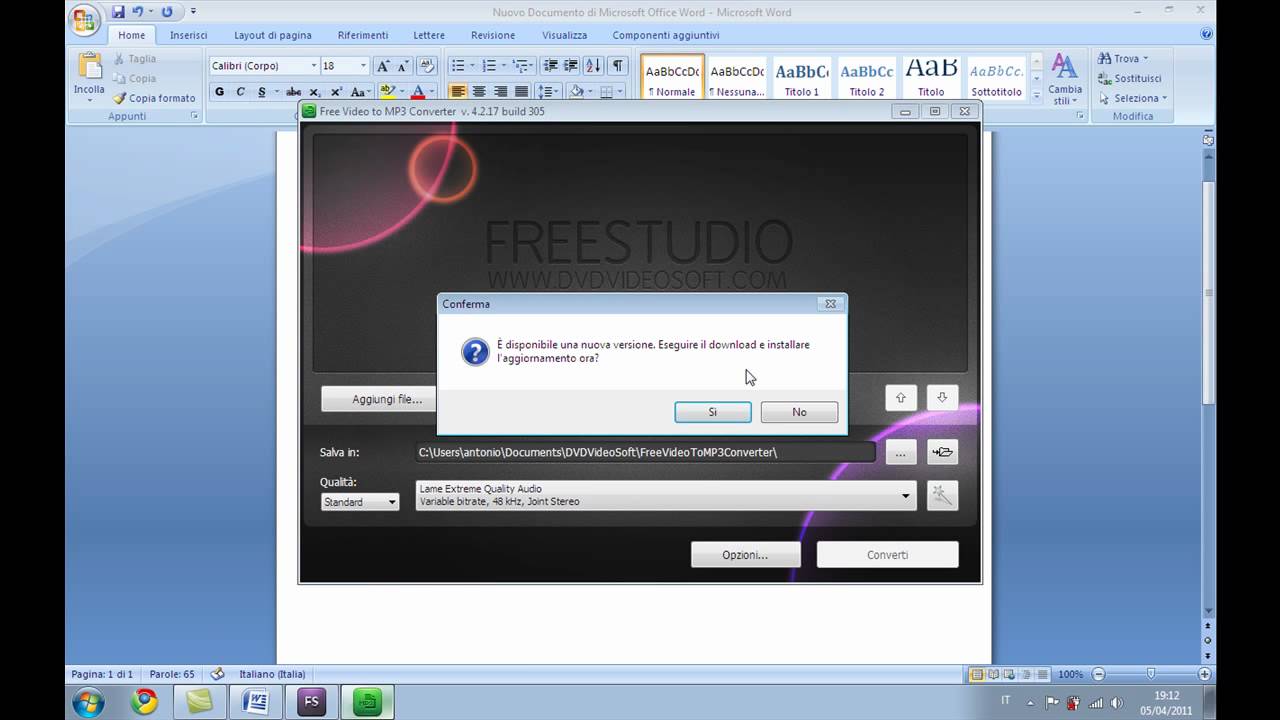Screen dimensions: 1280x720
Task: Select the Sottotitolo style
Action: coord(996,78)
